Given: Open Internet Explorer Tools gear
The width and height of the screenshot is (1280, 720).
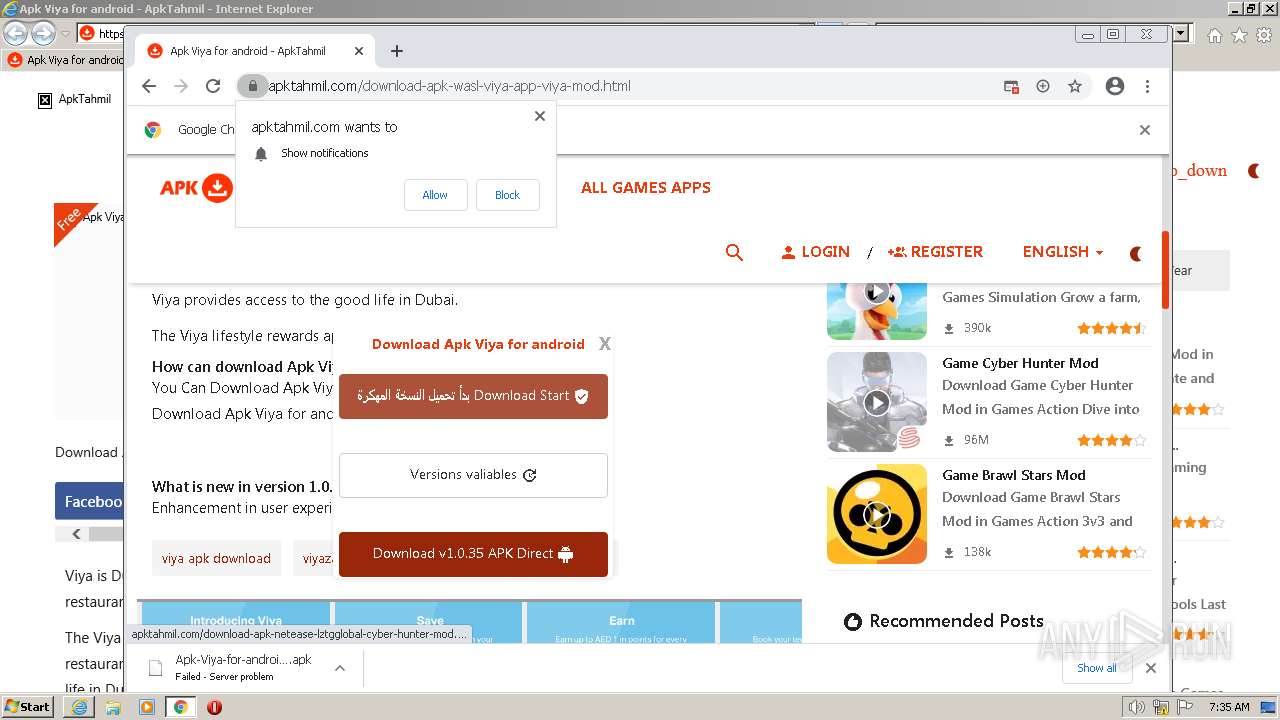Looking at the screenshot, I should pos(1264,35).
